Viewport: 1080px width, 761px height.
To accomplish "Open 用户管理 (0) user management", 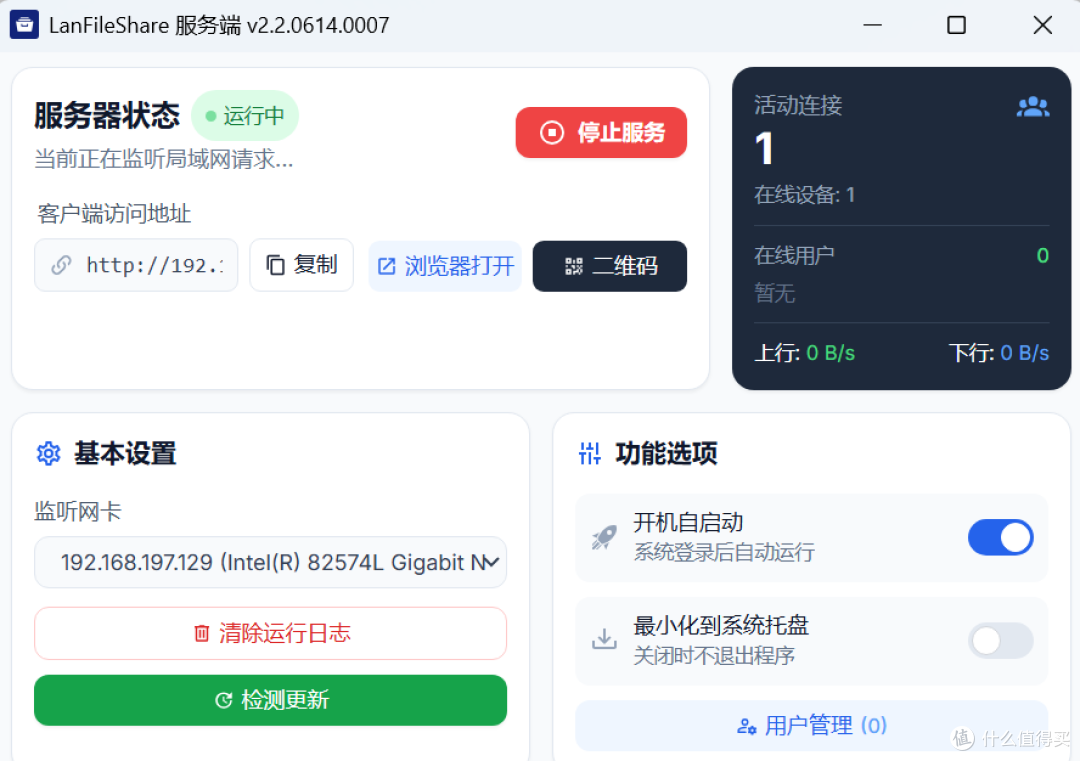I will (811, 726).
